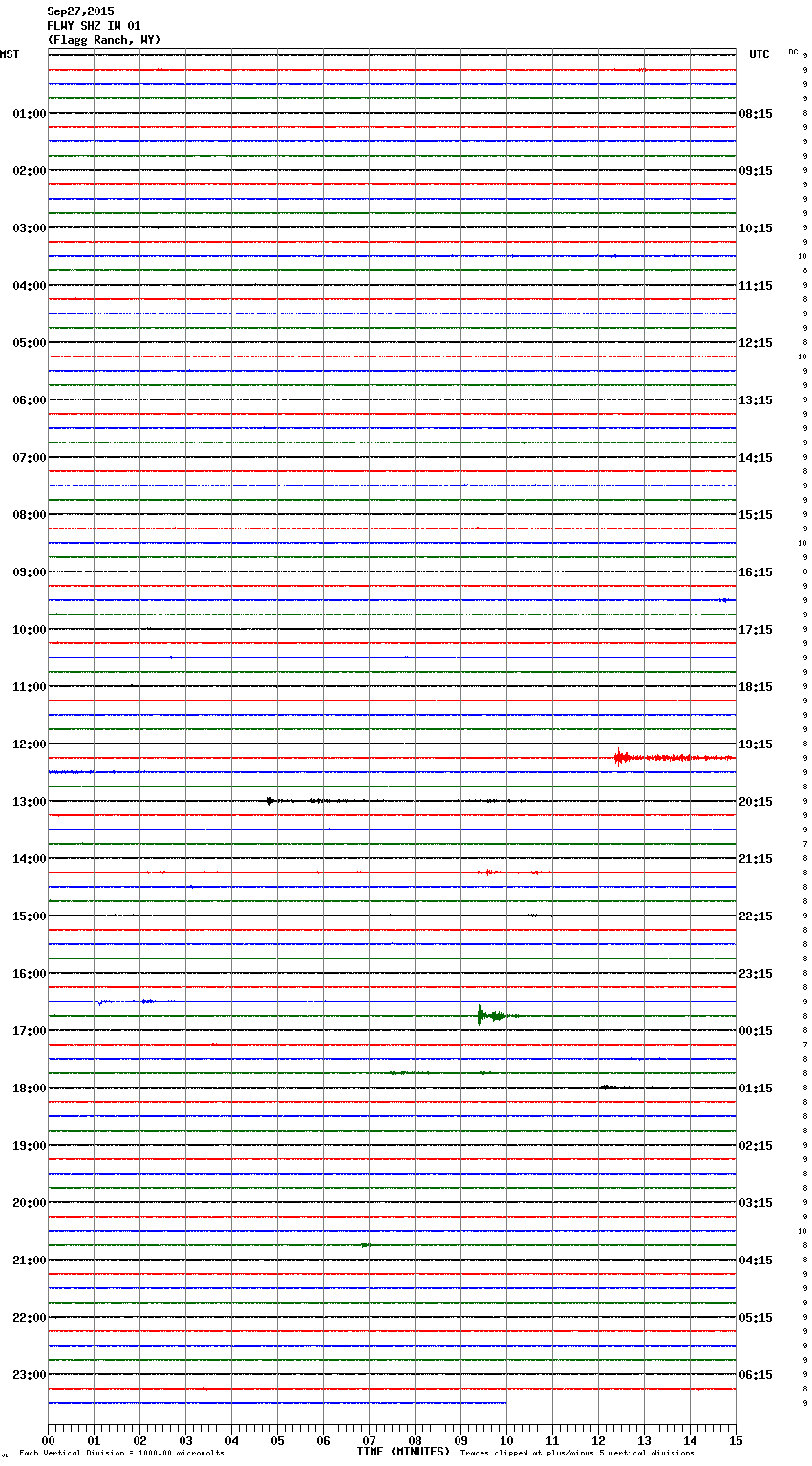Click the 'FLWY SHZ IW 01' station label
Image resolution: width=812 pixels, height=1466 pixels.
tap(94, 26)
